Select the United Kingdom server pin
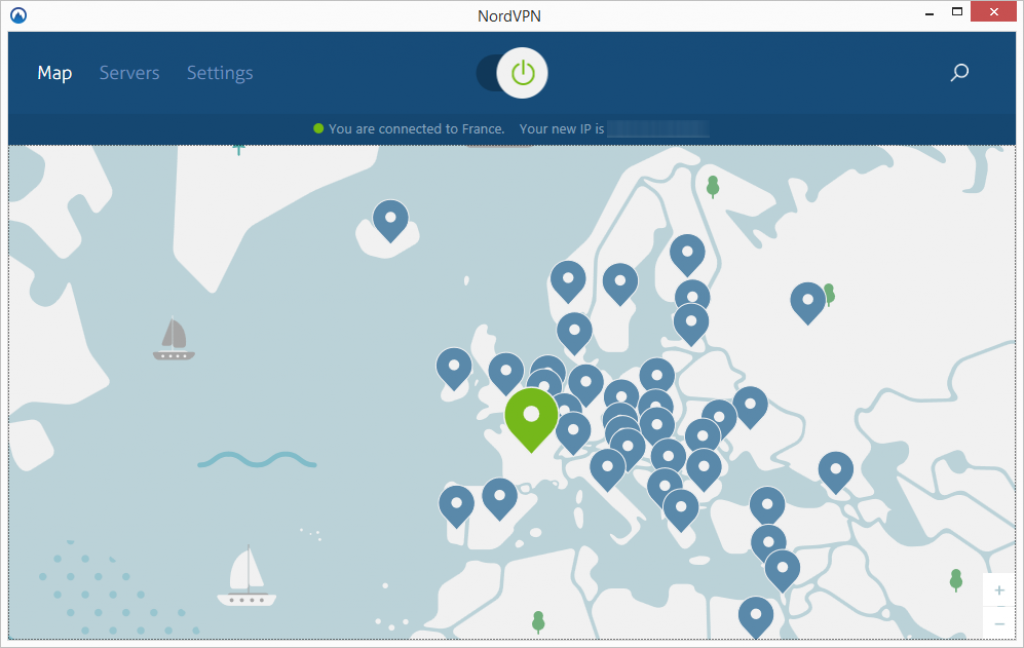 coord(506,374)
